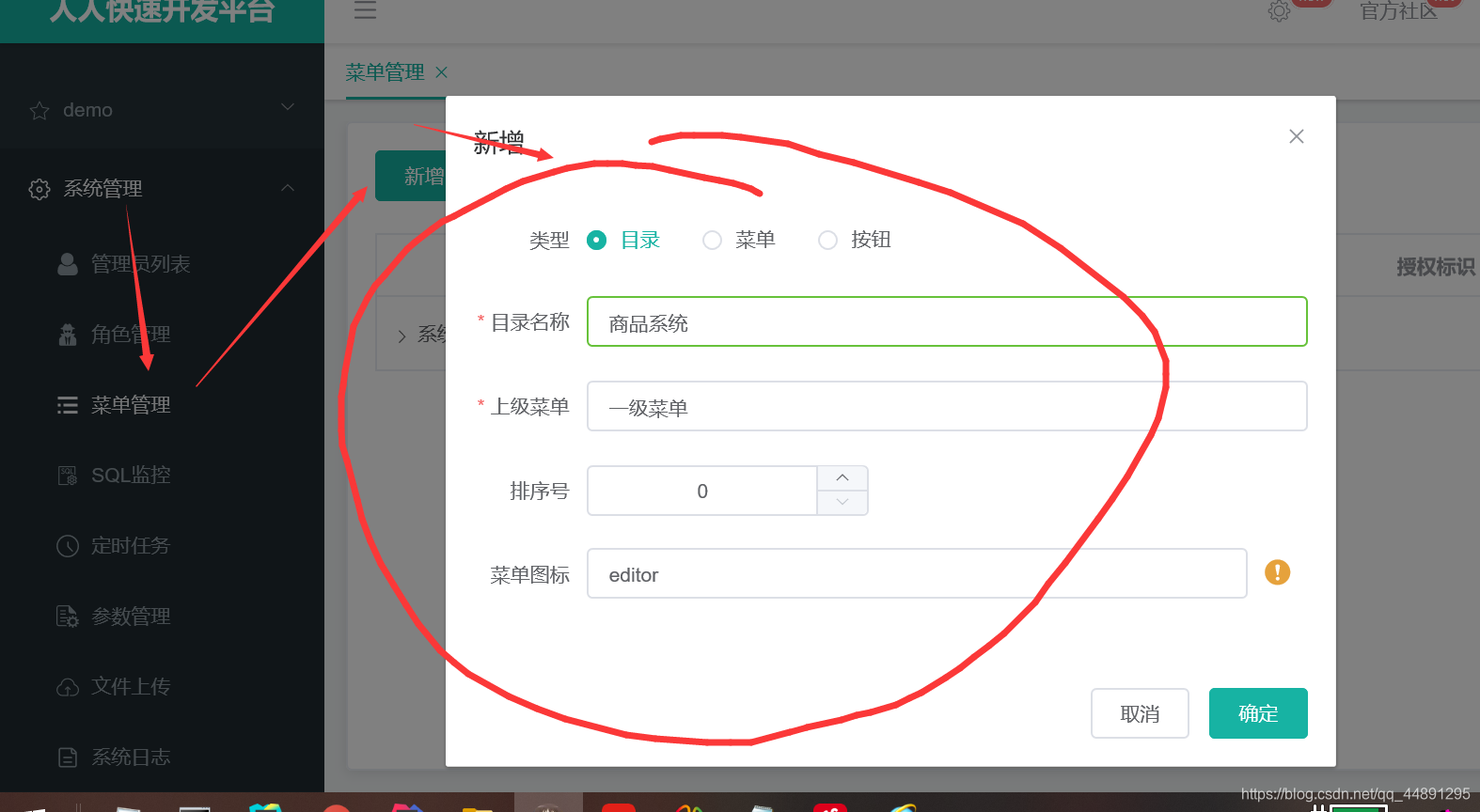1480x812 pixels.
Task: Open 参数管理 in the sidebar
Action: pyautogui.click(x=131, y=617)
